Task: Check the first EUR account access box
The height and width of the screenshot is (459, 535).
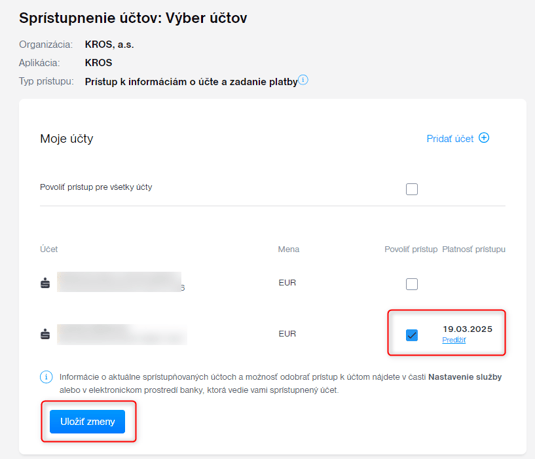Action: pyautogui.click(x=412, y=284)
